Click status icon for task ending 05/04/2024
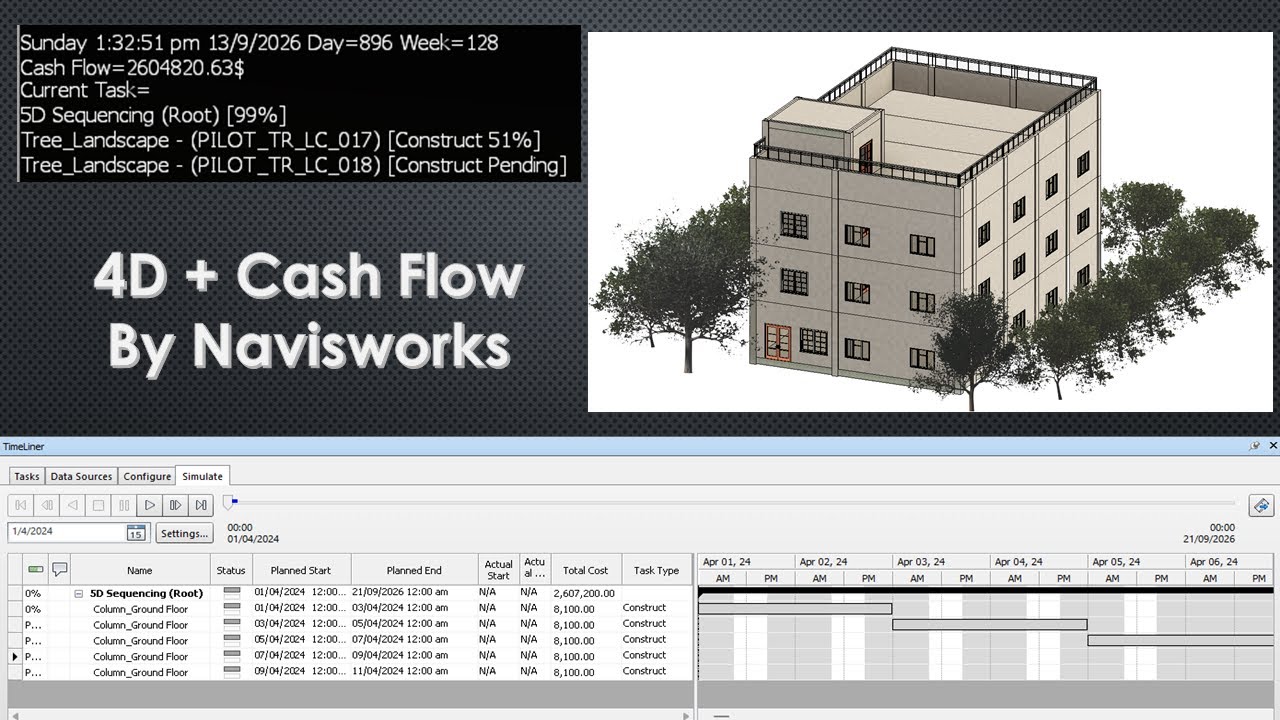The image size is (1280, 720). pyautogui.click(x=232, y=624)
